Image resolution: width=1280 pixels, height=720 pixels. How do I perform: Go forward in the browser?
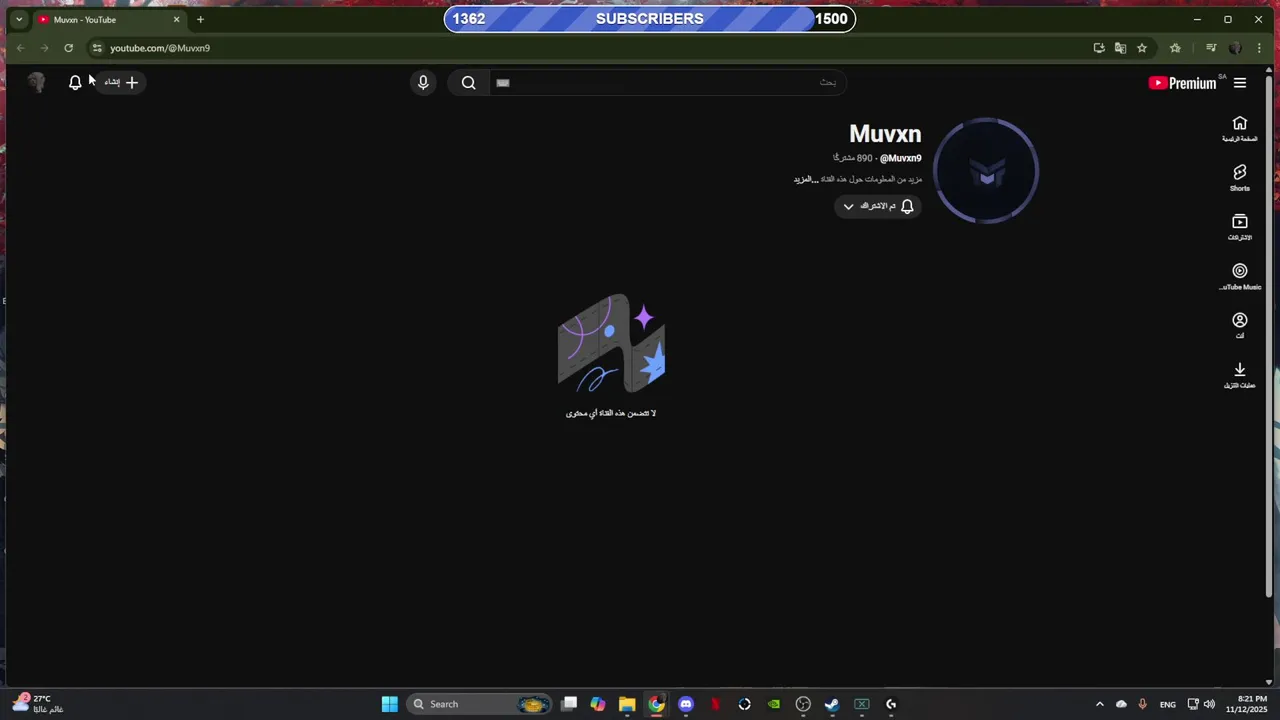44,48
